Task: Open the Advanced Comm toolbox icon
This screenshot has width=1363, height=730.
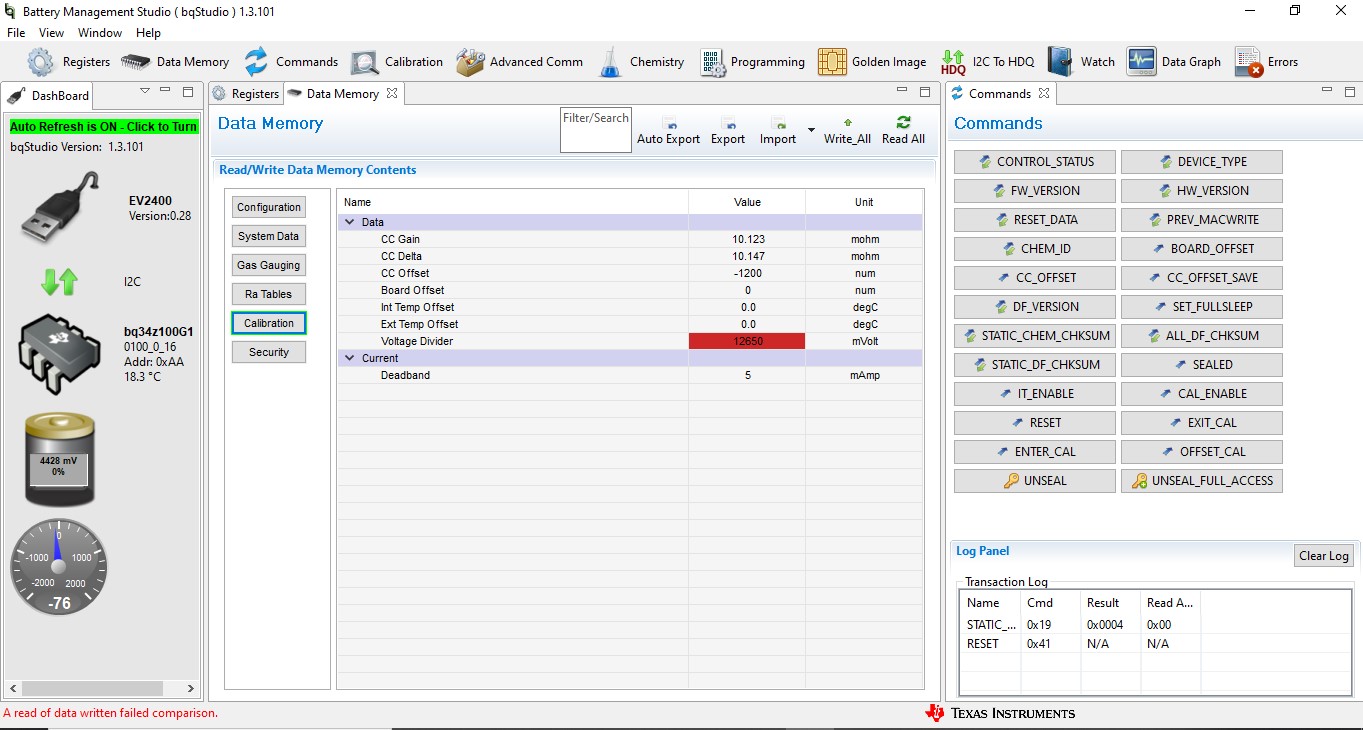Action: click(x=470, y=62)
